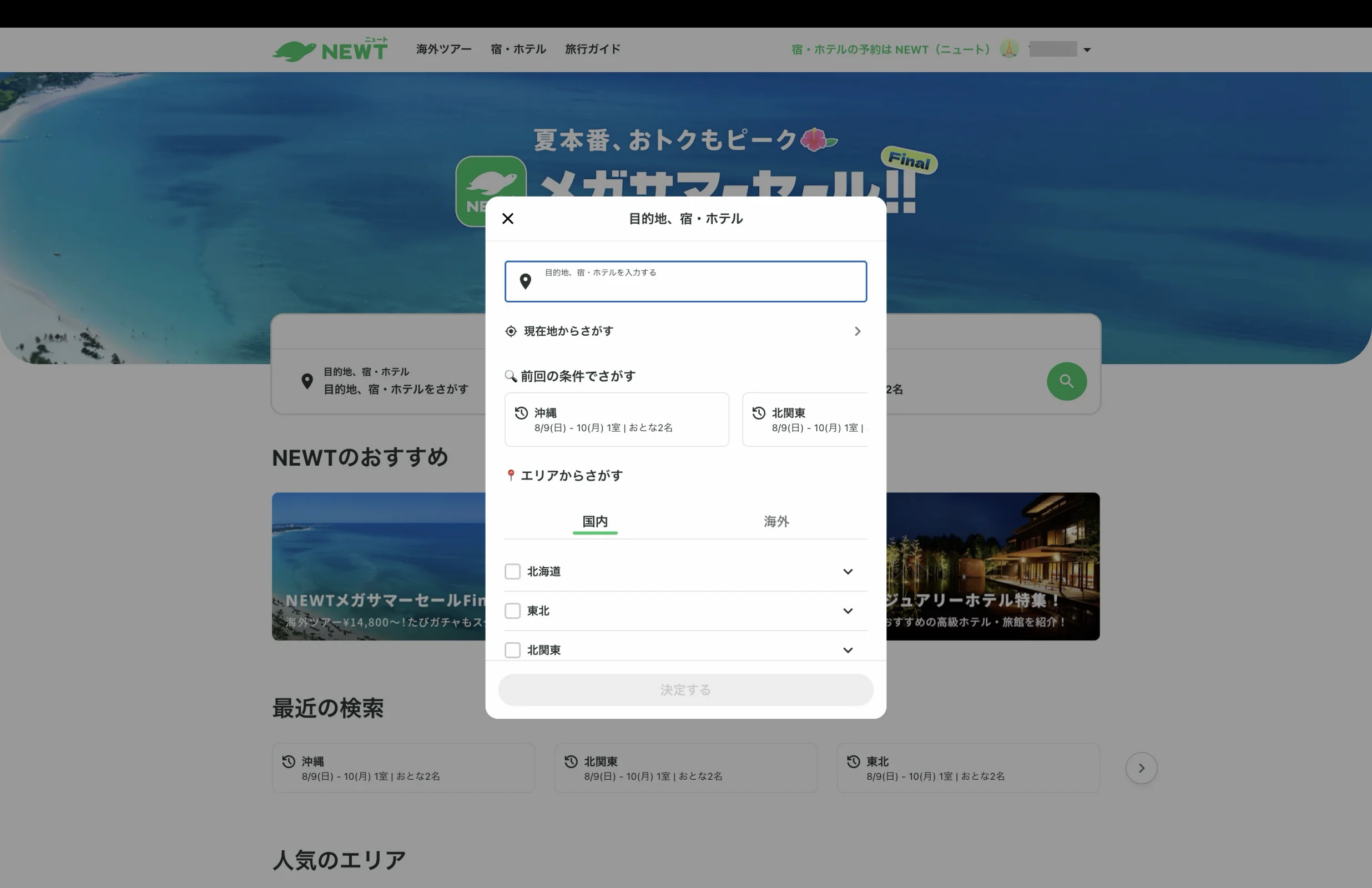This screenshot has width=1372, height=888.
Task: Select the 沖縄 recent search card below
Action: point(403,768)
